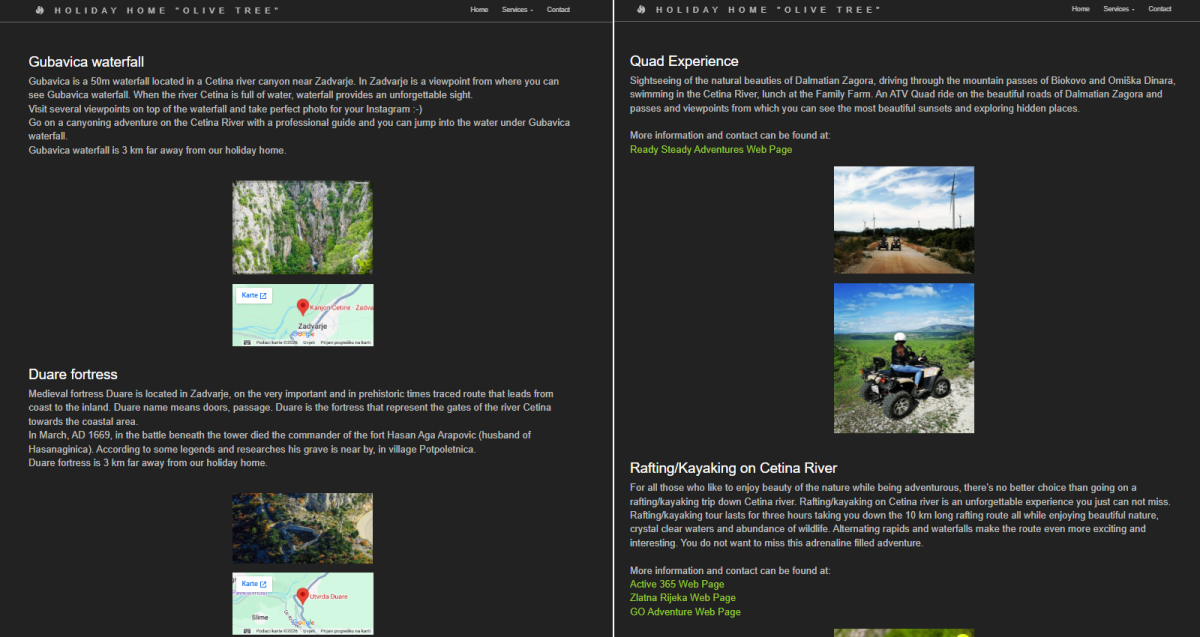The width and height of the screenshot is (1200, 637).
Task: Expand the Services dropdown in the right page
Action: click(1118, 10)
